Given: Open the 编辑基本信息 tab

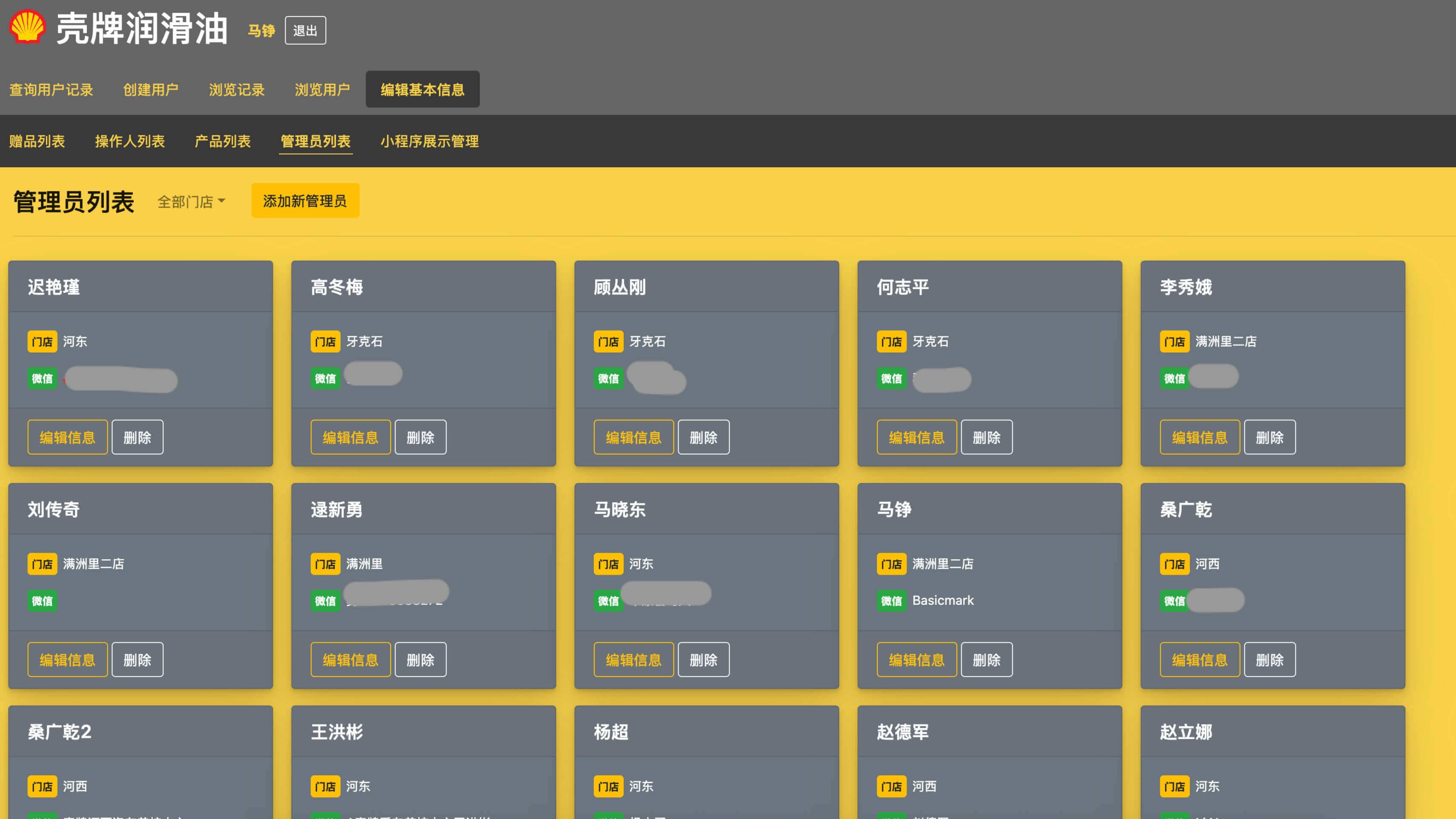Looking at the screenshot, I should (x=422, y=89).
